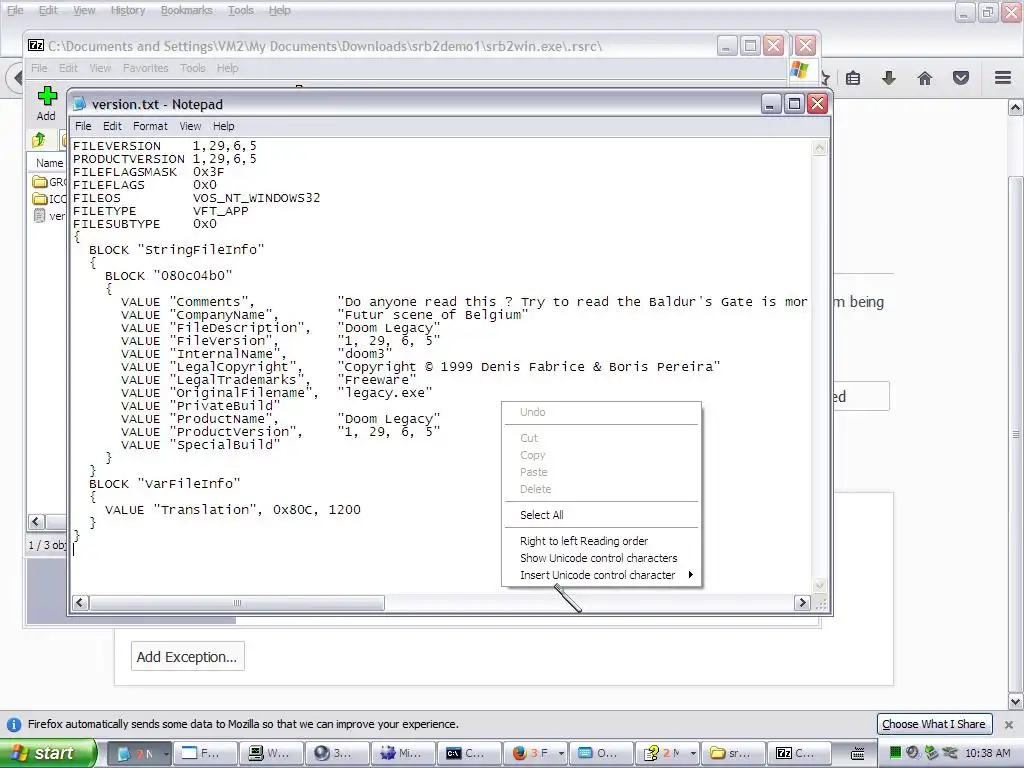Screen dimensions: 1024x768
Task: Expand the help taskbar group dropdown arrow
Action: (x=693, y=753)
